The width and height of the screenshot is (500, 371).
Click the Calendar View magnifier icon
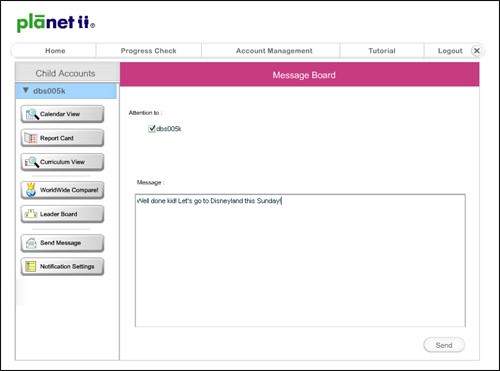click(32, 114)
